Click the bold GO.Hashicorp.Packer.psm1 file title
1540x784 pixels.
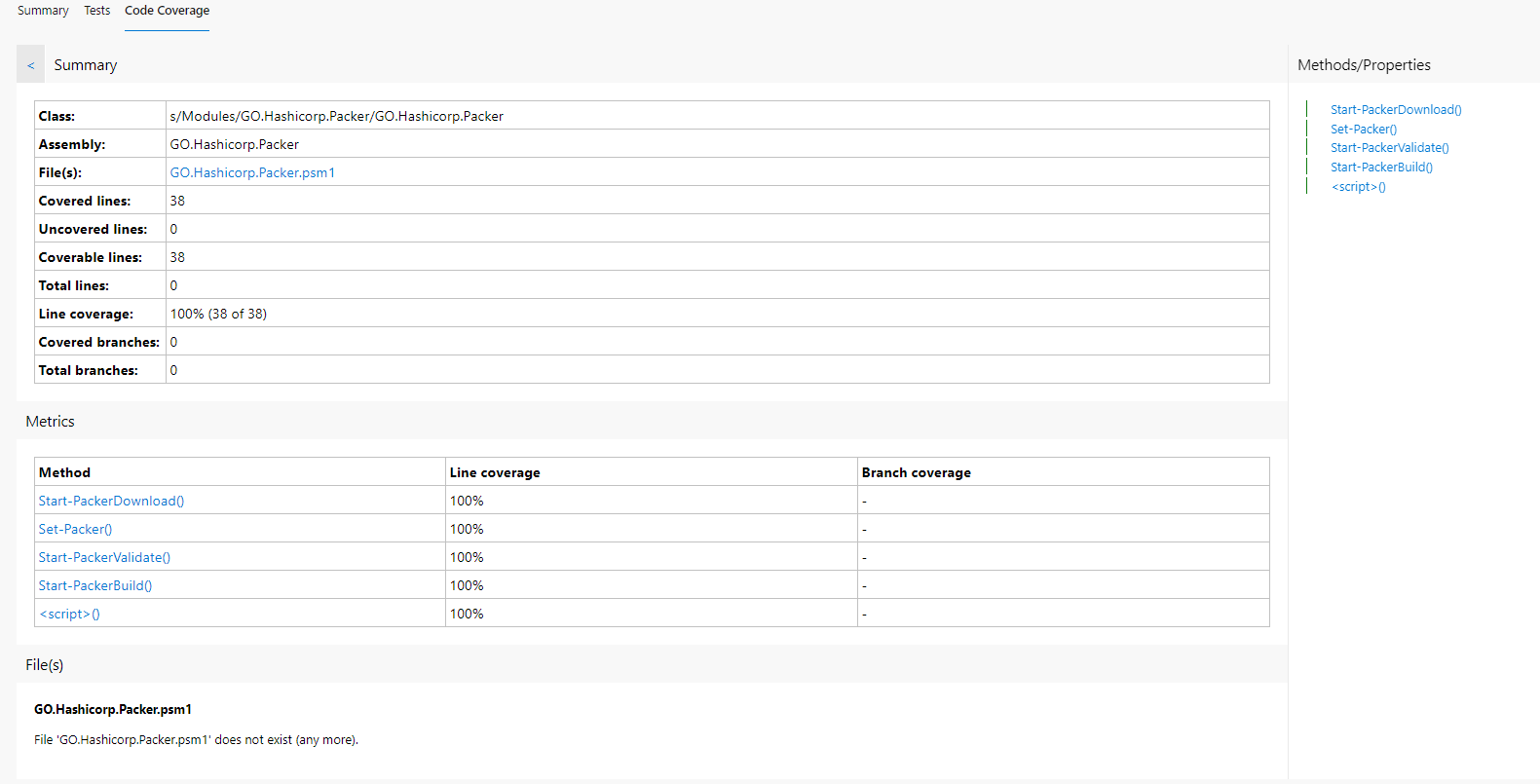pyautogui.click(x=113, y=709)
